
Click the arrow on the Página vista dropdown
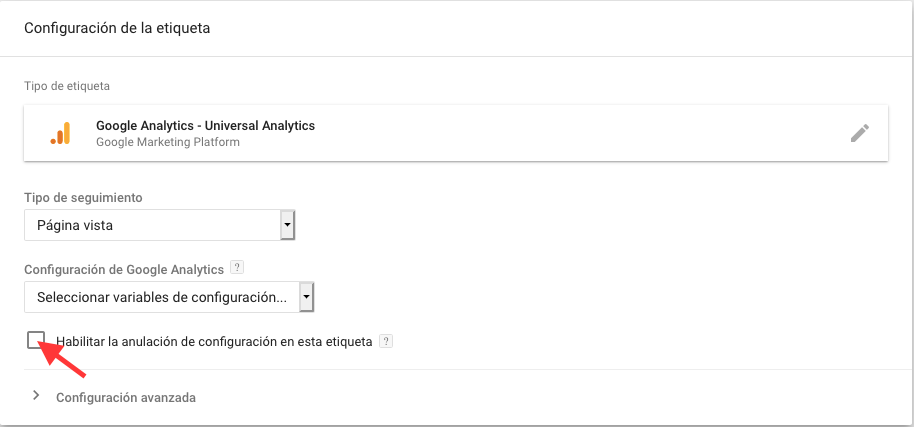[x=287, y=225]
